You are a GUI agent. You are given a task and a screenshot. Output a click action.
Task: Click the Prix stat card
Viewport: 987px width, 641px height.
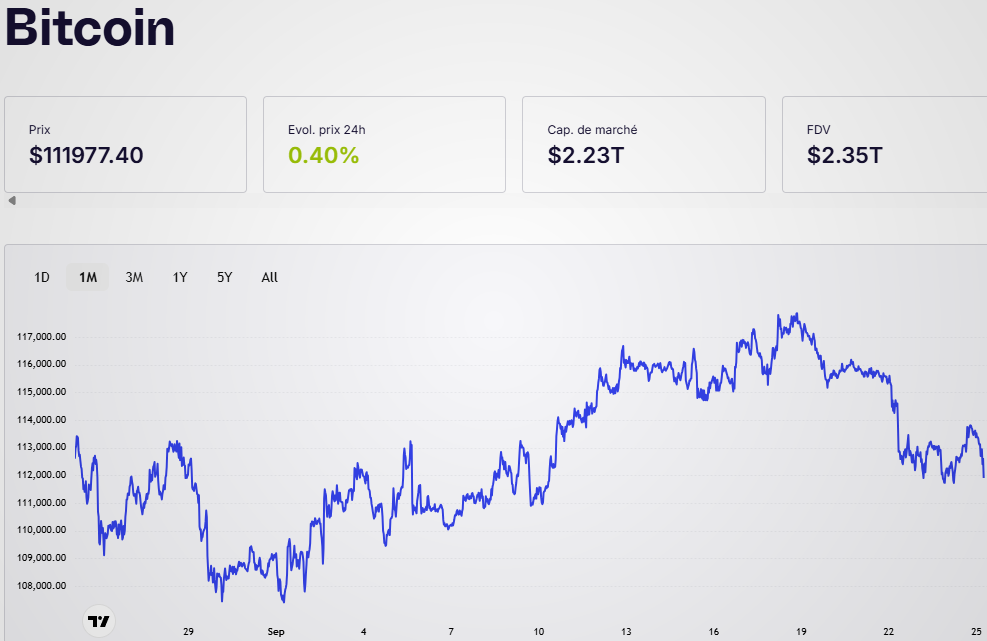125,144
